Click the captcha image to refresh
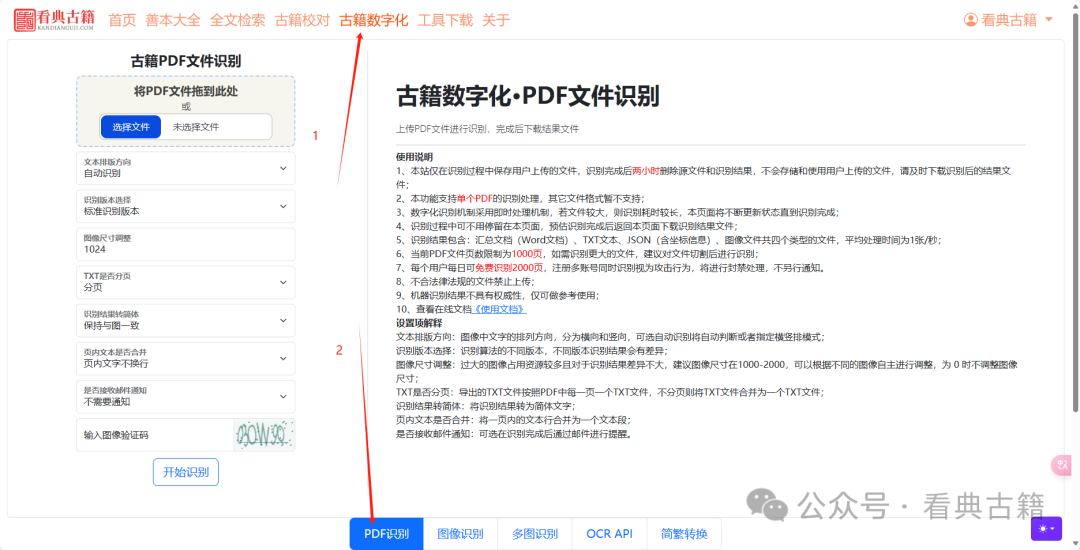Image resolution: width=1080 pixels, height=550 pixels. pos(264,435)
